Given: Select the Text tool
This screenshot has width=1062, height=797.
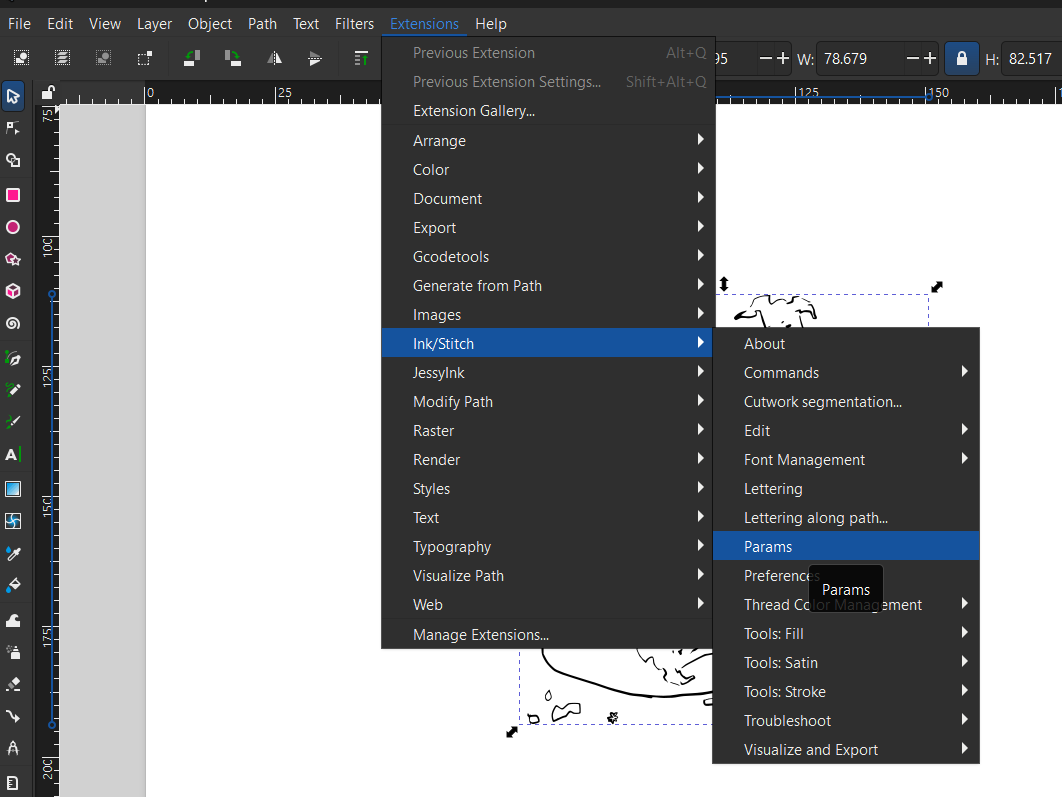Looking at the screenshot, I should (x=13, y=455).
